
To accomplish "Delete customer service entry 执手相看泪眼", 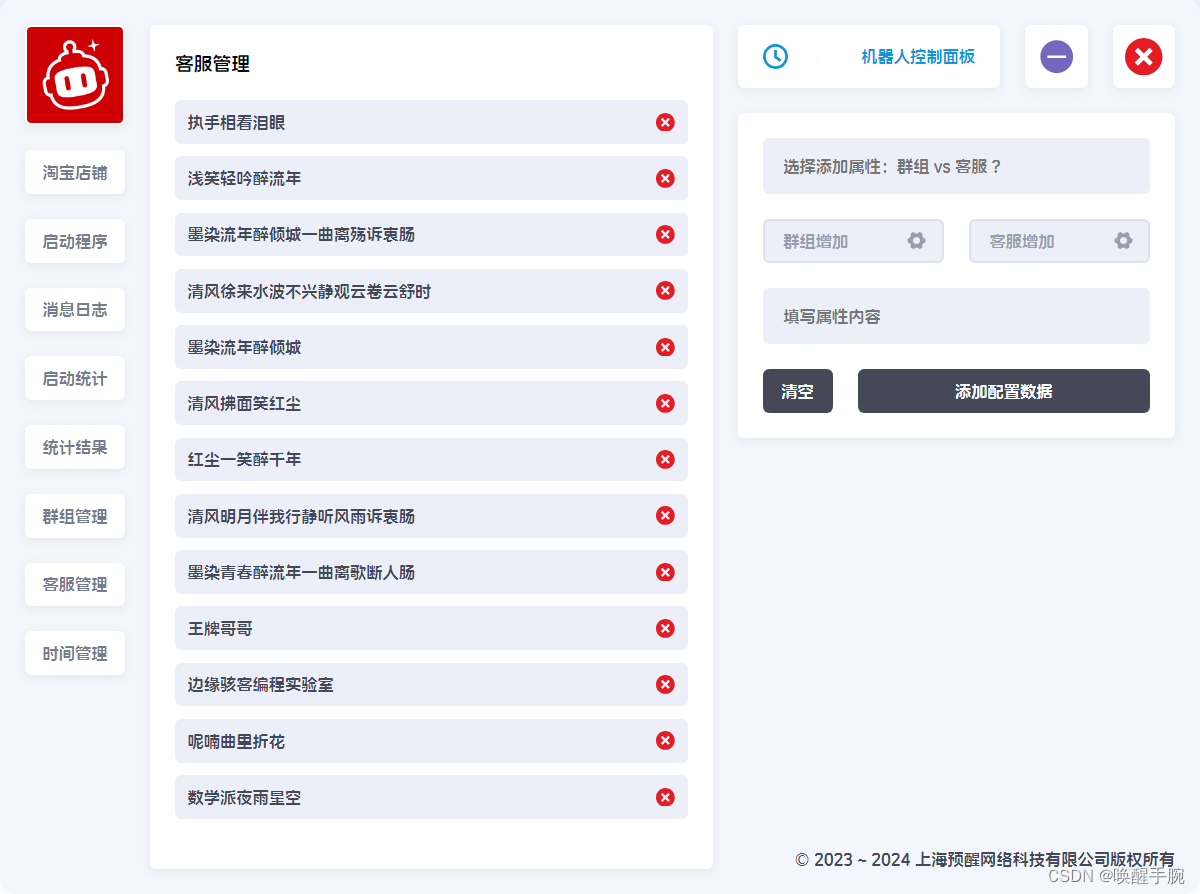I will (x=665, y=122).
